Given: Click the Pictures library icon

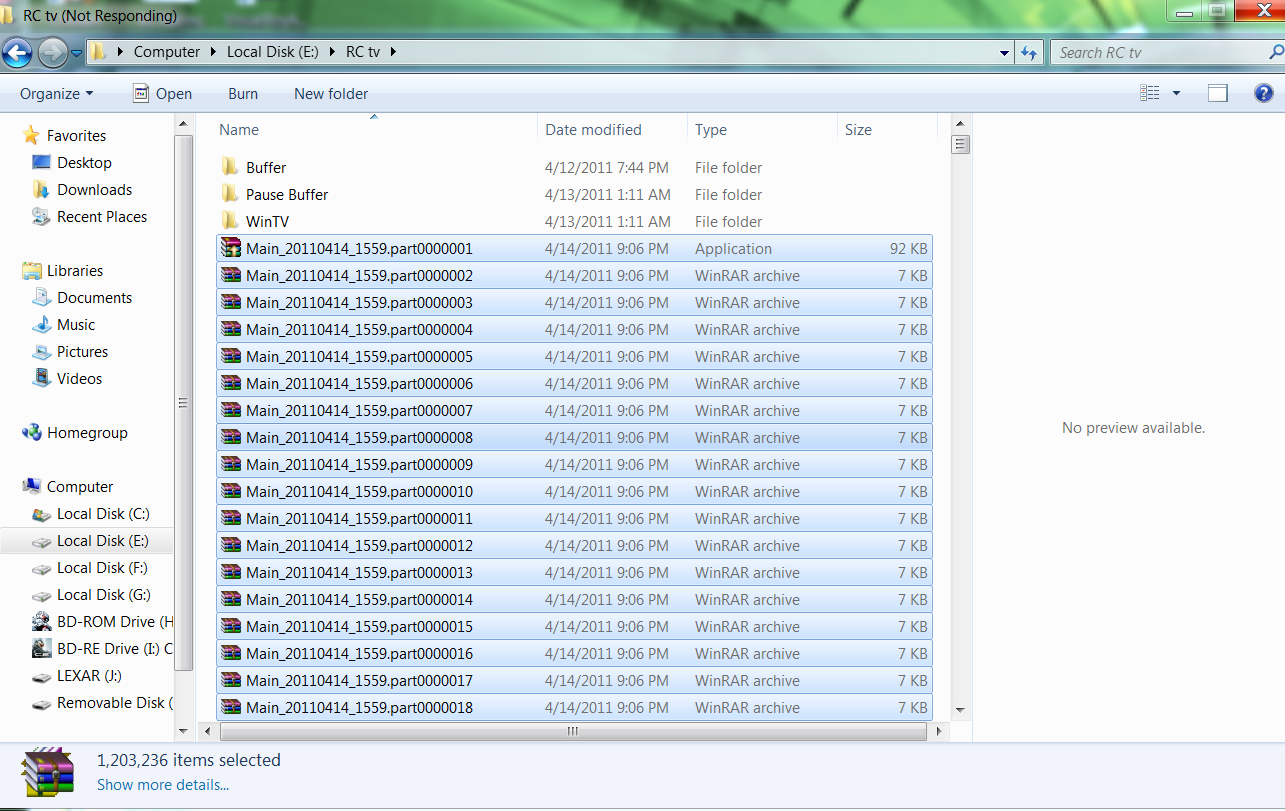Looking at the screenshot, I should coord(41,351).
